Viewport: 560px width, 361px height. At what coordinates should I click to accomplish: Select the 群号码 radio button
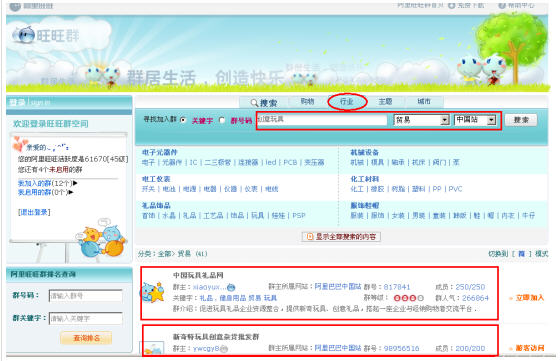222,120
